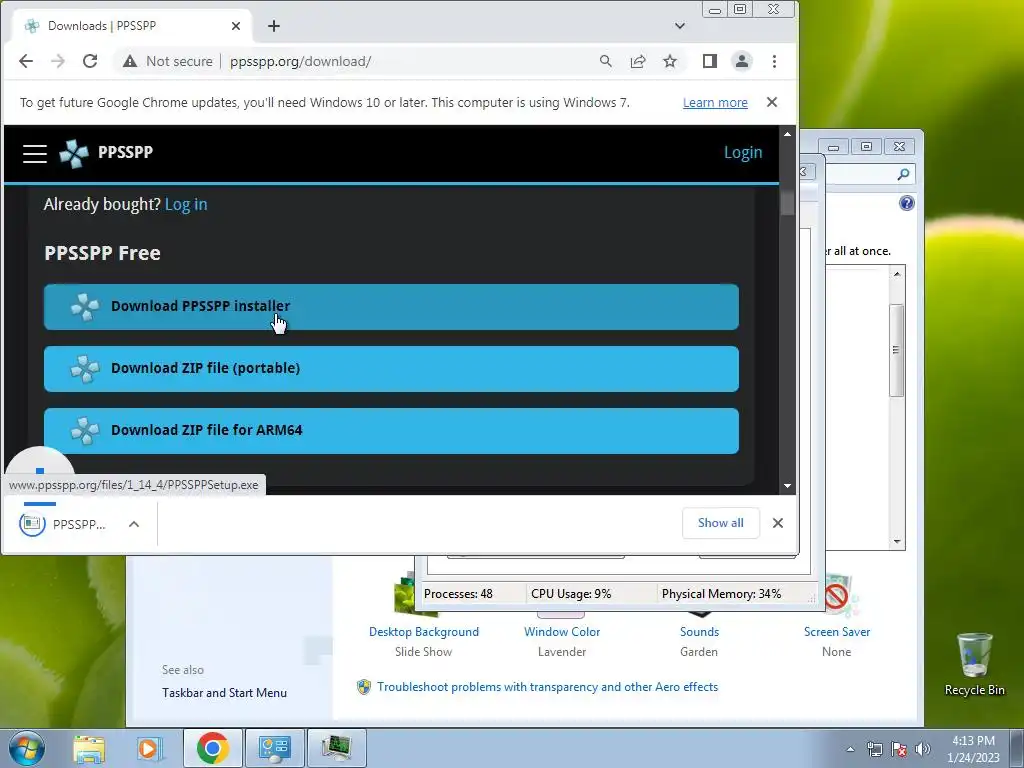Open the PPSSPP download item in shelf
Viewport: 1024px width, 768px height.
63,524
